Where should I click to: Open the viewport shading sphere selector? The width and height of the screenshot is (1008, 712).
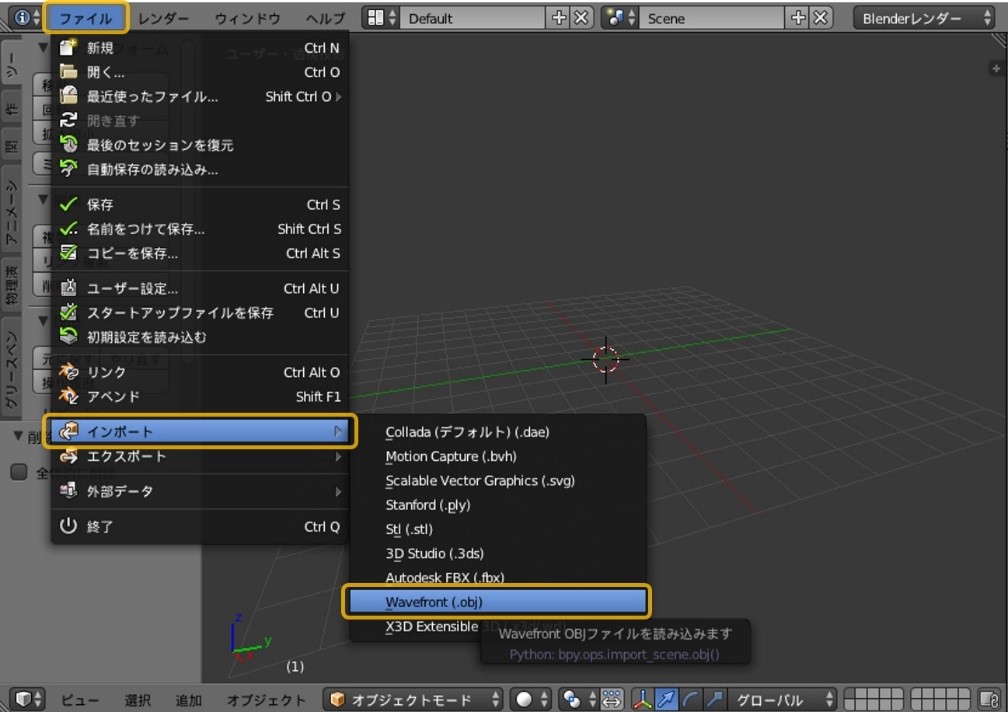[x=530, y=699]
